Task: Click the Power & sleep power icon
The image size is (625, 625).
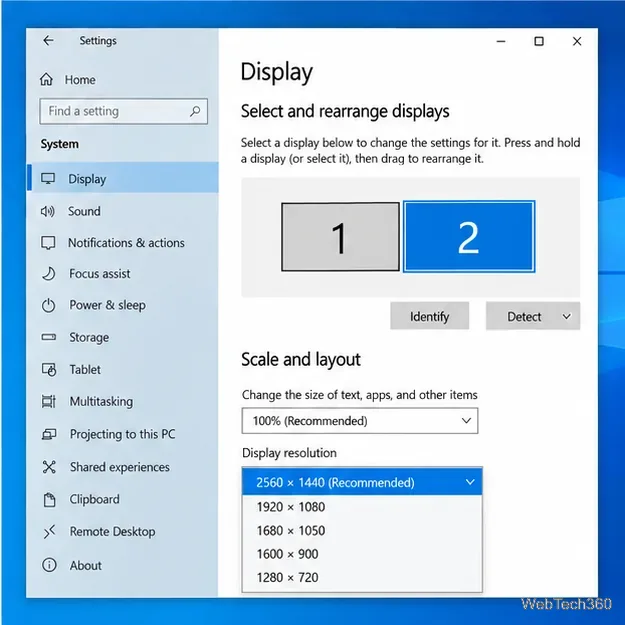Action: click(x=49, y=305)
